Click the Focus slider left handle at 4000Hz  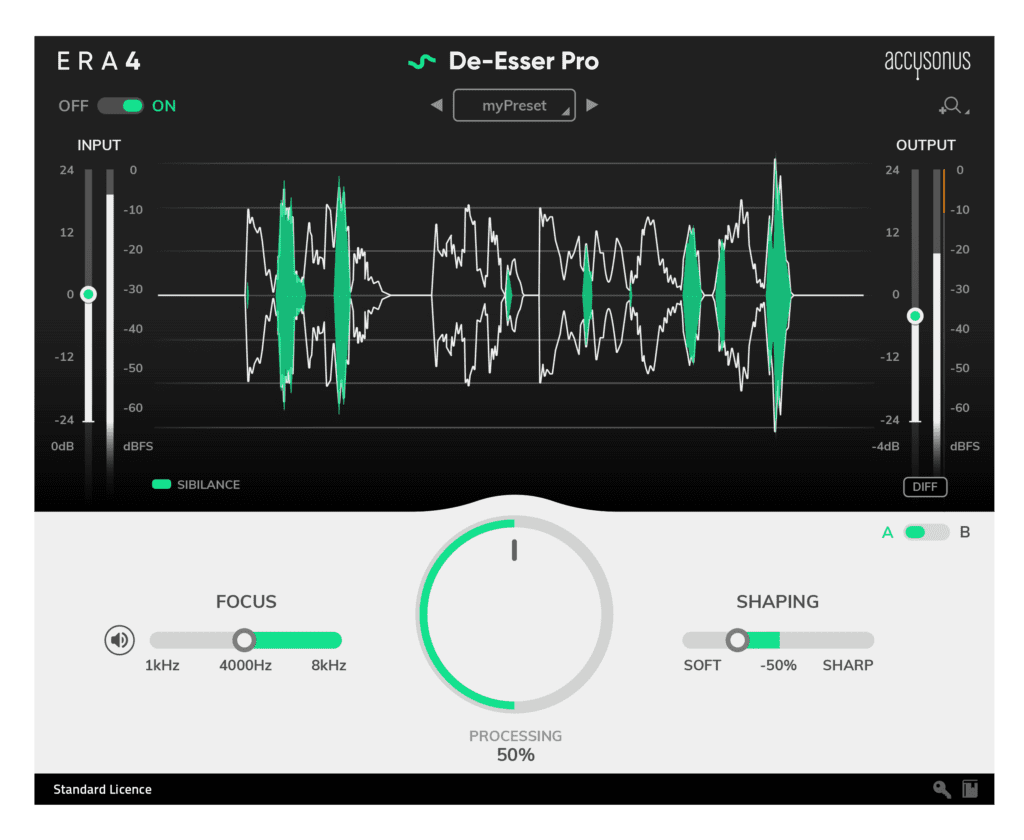[244, 640]
